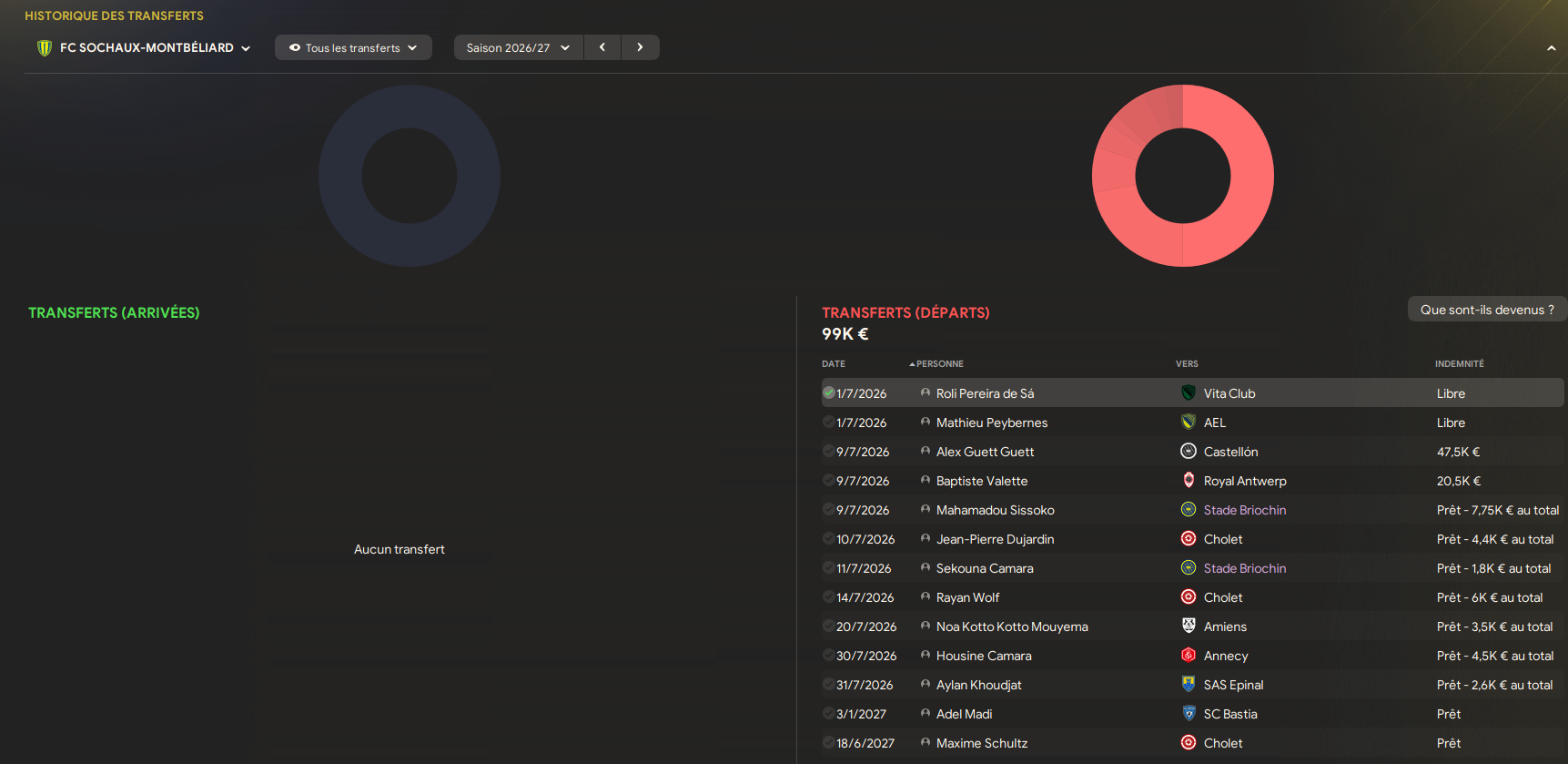This screenshot has height=764, width=1568.
Task: Click the SC Bastia badge icon
Action: [x=1188, y=713]
